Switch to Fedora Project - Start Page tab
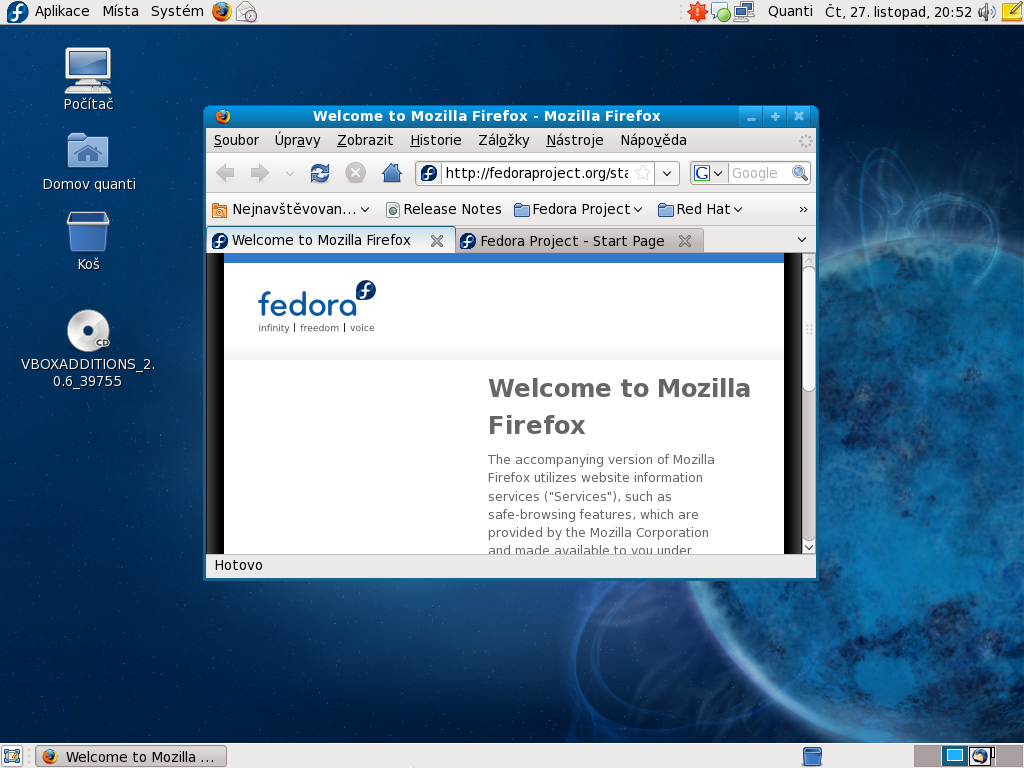 point(580,241)
